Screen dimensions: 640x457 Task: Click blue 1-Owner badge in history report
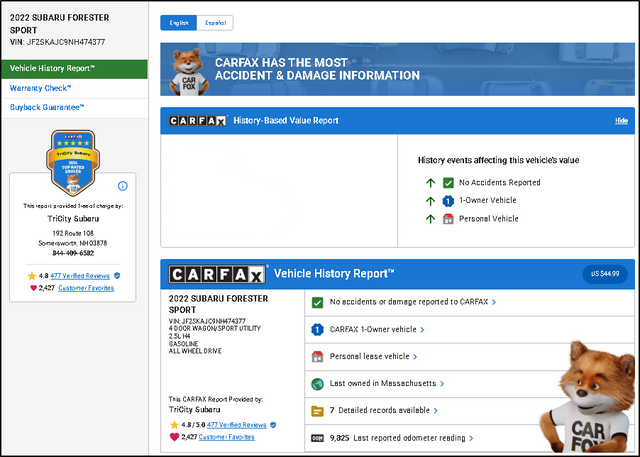pyautogui.click(x=317, y=330)
